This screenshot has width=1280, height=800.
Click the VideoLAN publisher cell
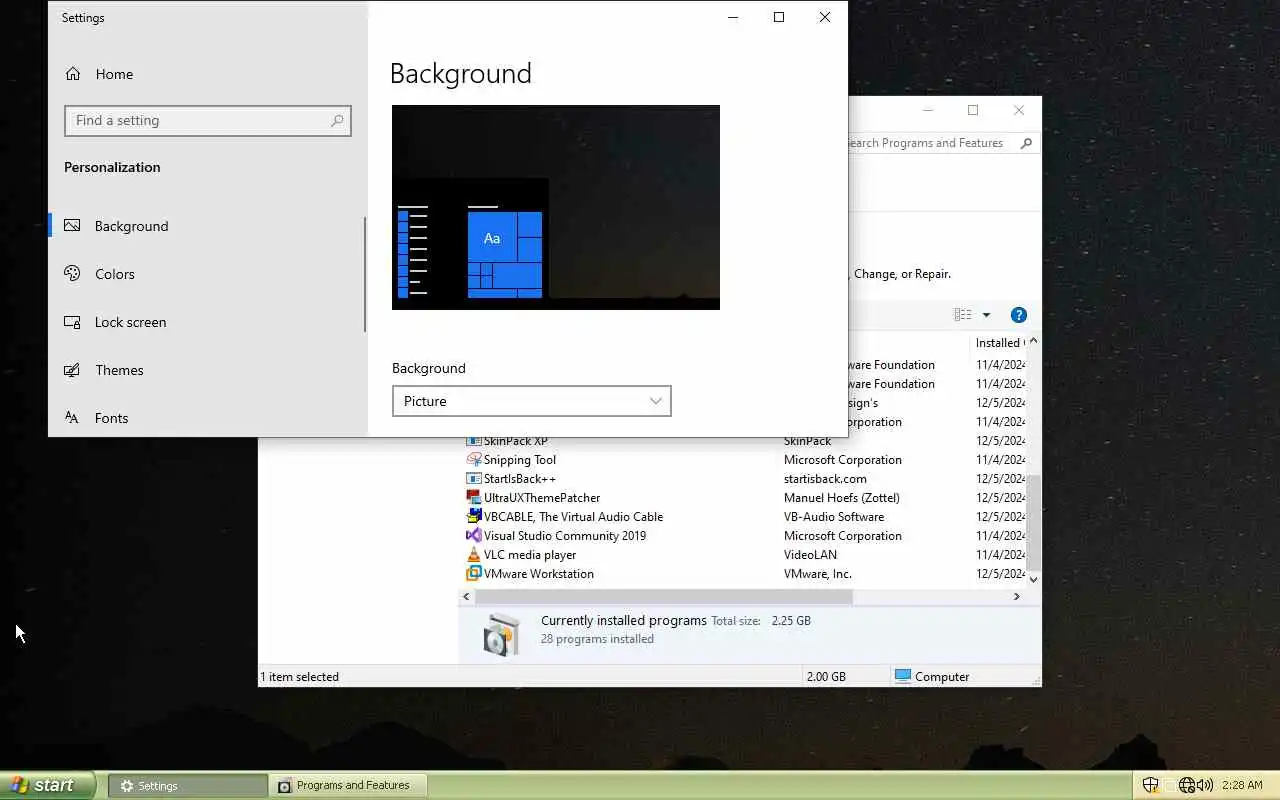tap(810, 555)
